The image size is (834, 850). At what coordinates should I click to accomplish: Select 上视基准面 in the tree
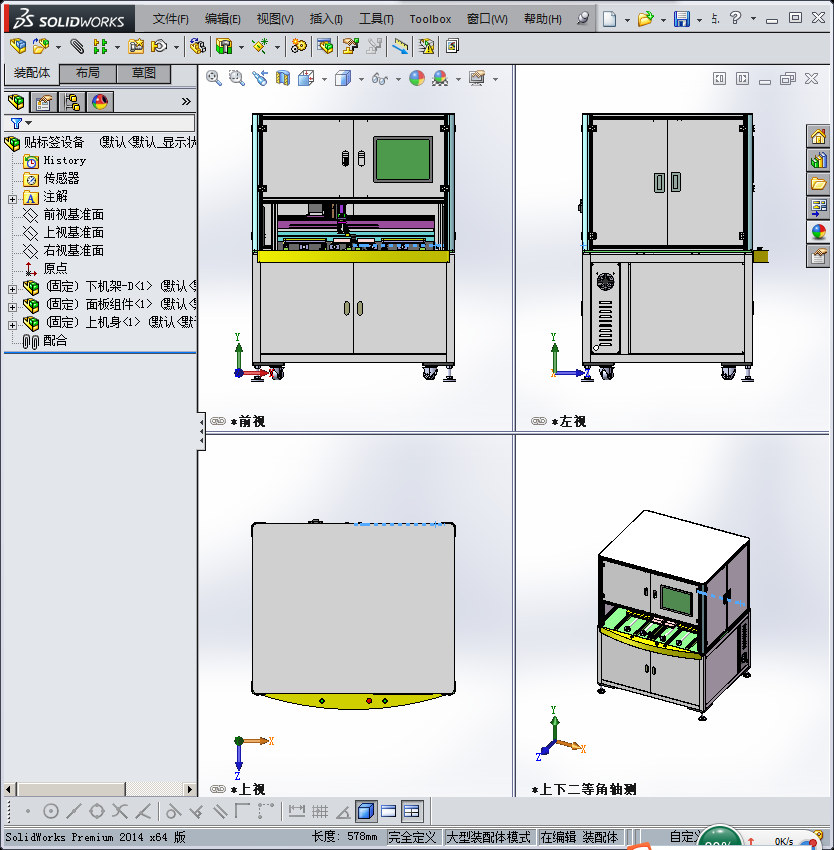tap(73, 233)
